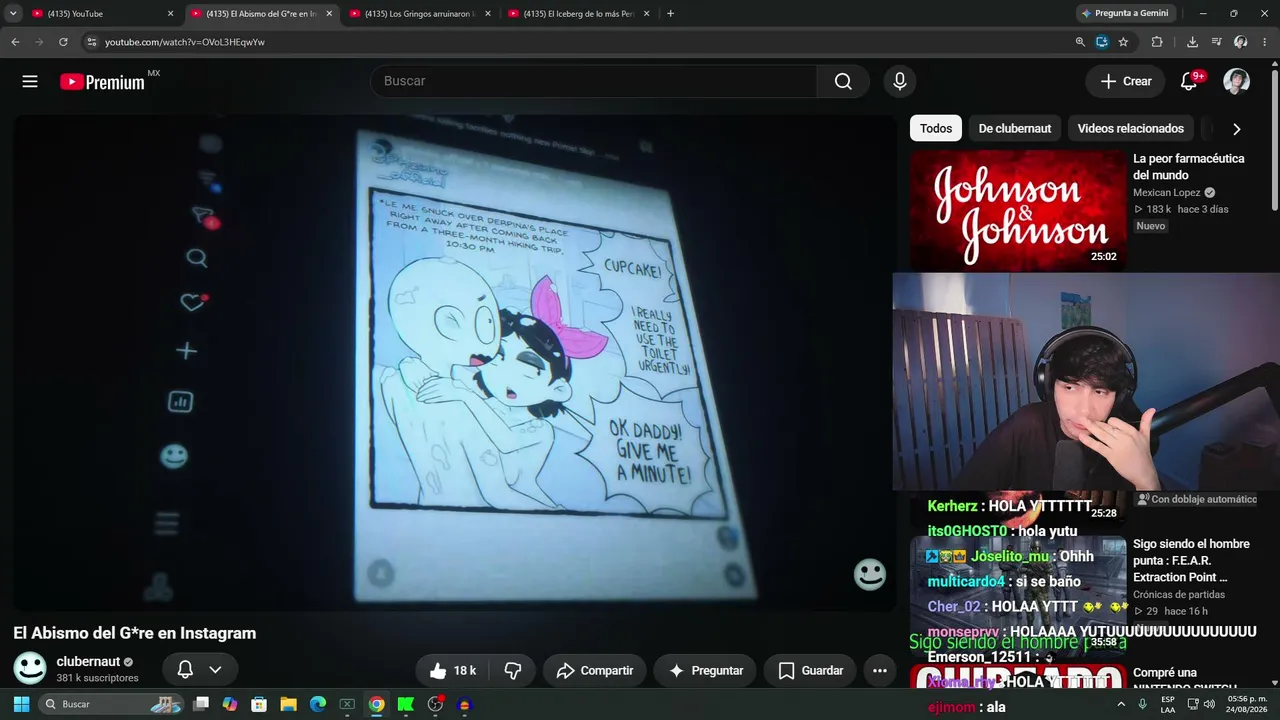Switch to Los Gringos arruinaron tab
This screenshot has height=720, width=1280.
pos(420,14)
